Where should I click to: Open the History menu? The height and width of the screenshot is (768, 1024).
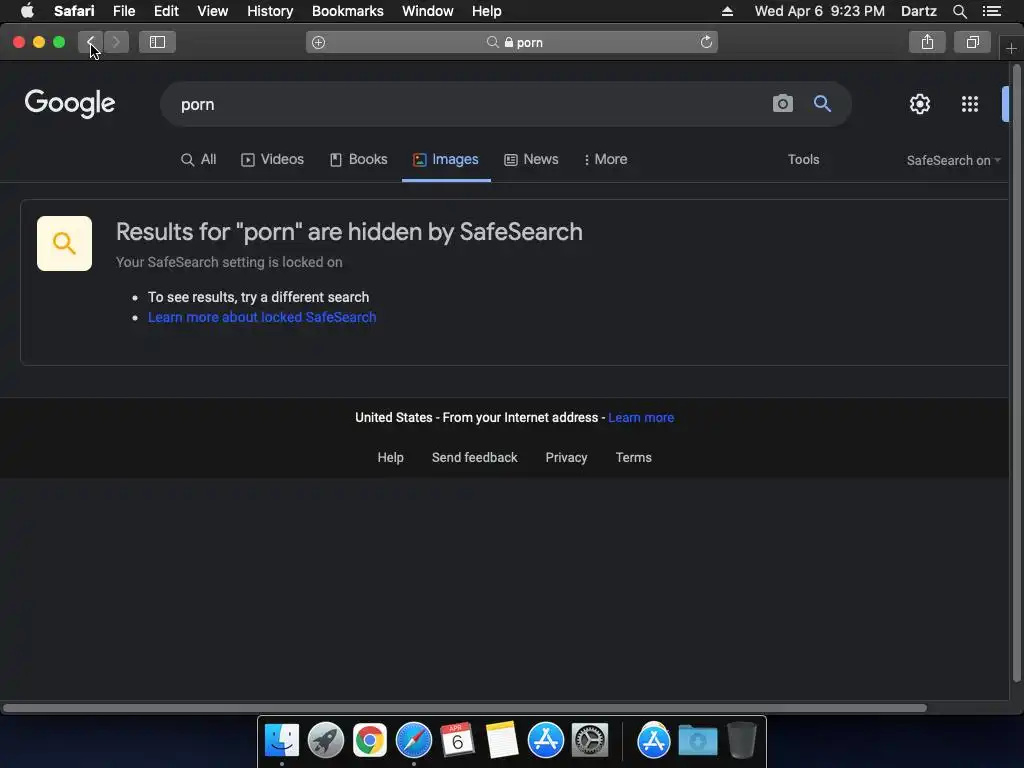point(270,11)
